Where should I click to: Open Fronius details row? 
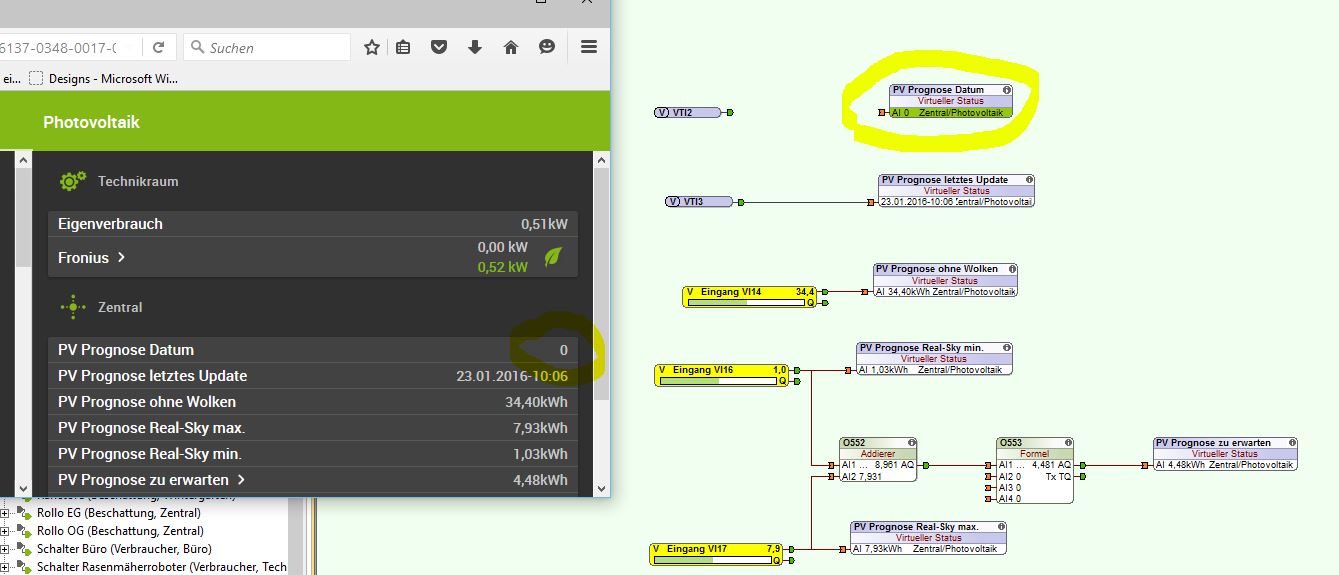92,258
